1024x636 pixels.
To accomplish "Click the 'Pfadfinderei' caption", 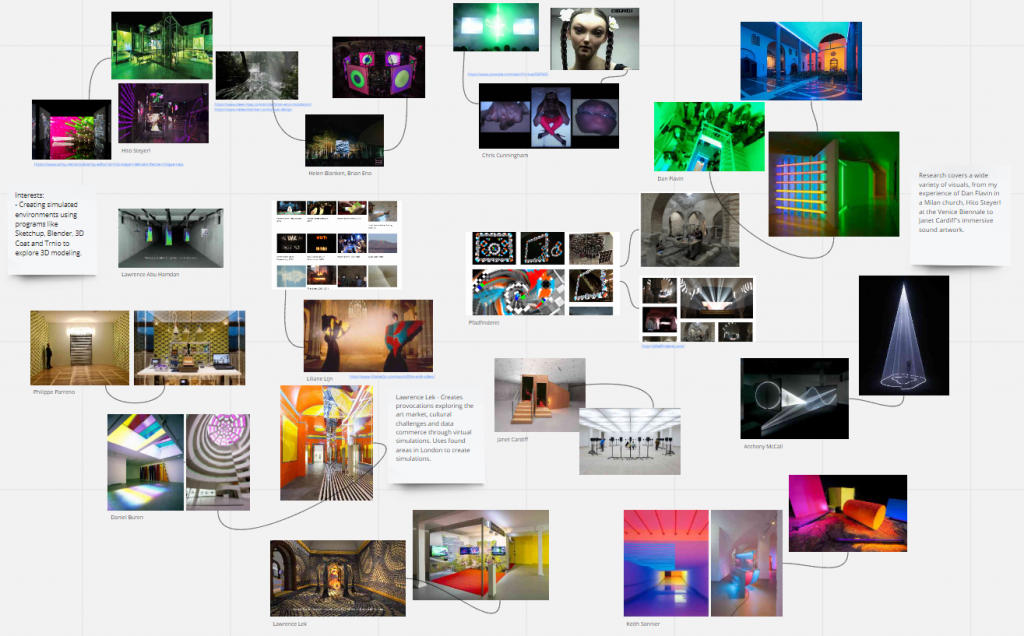I will point(484,323).
